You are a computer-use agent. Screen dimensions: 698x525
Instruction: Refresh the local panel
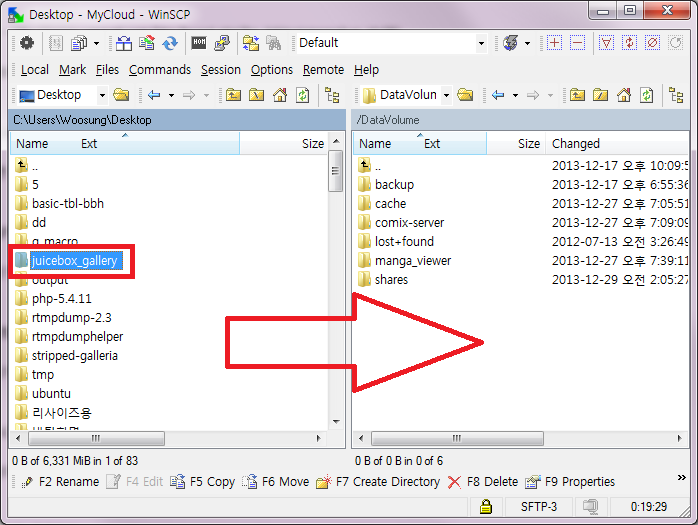click(x=303, y=95)
